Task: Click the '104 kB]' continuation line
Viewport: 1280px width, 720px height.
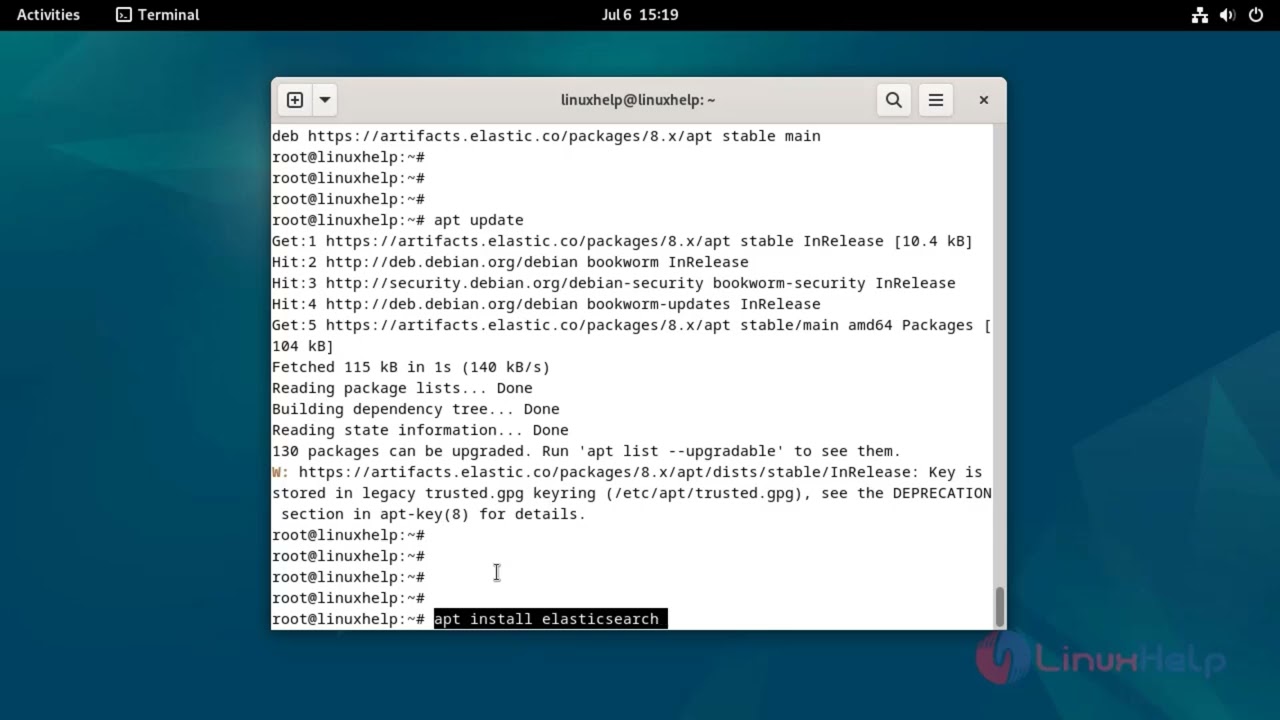Action: click(303, 346)
